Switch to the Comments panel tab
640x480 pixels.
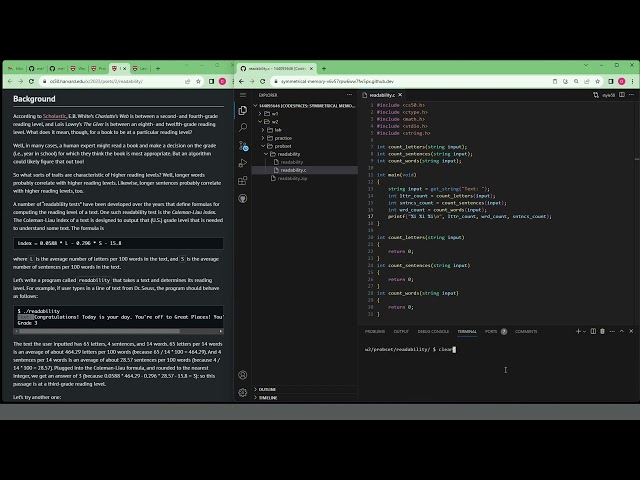[x=526, y=331]
